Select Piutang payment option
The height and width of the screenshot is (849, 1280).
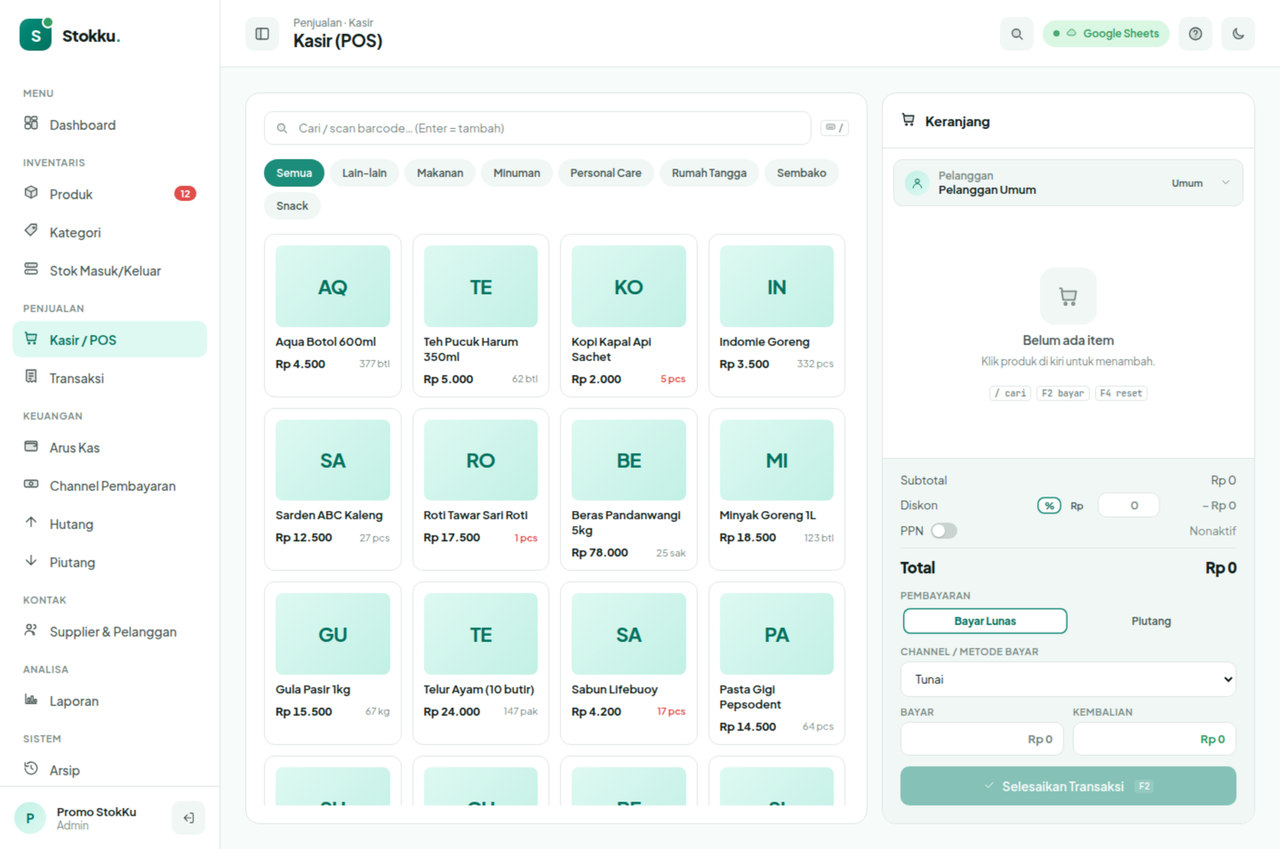point(1151,621)
